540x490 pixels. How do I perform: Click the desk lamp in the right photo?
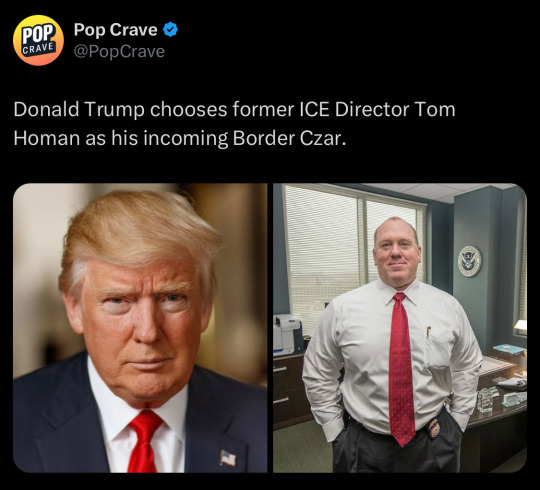click(x=520, y=325)
